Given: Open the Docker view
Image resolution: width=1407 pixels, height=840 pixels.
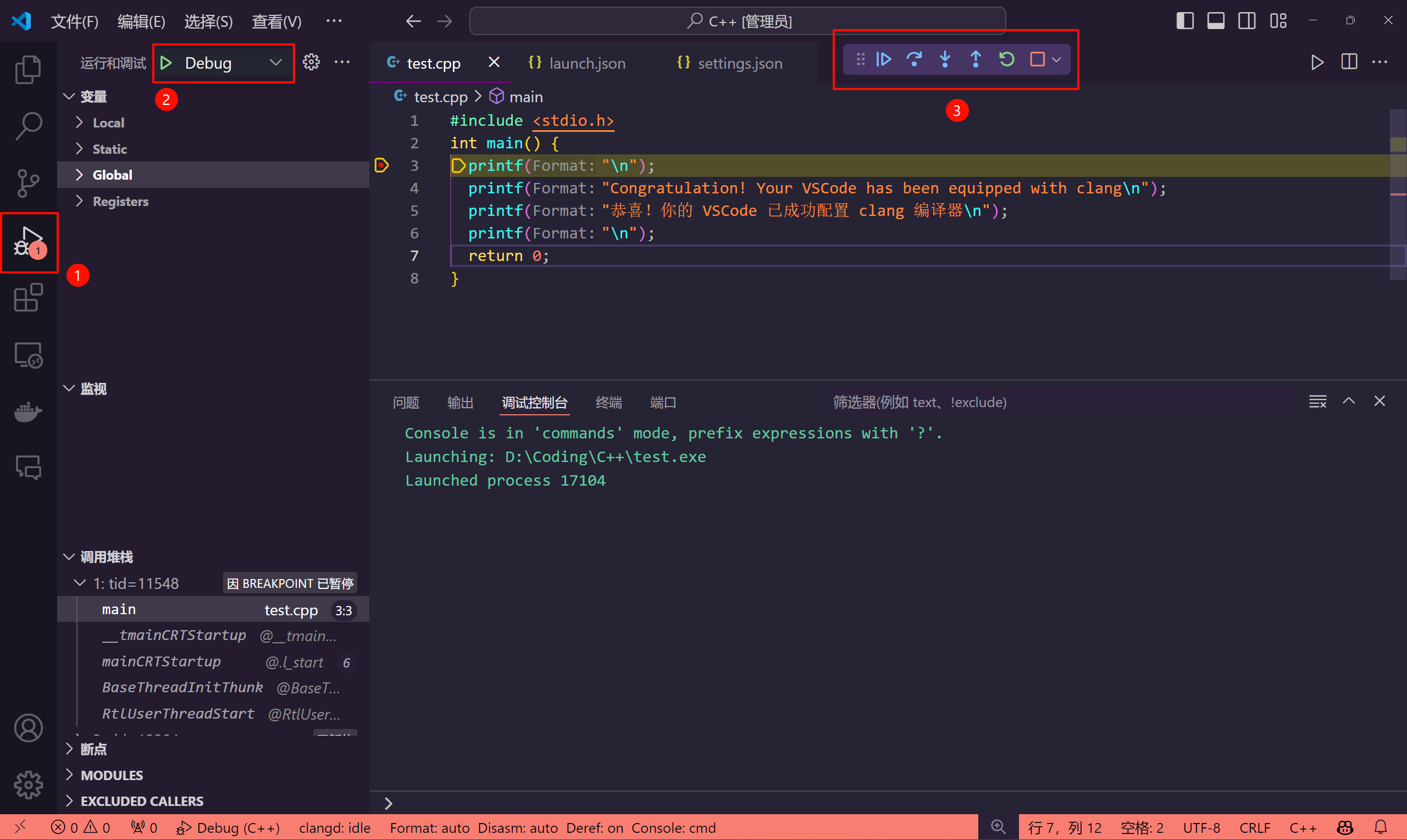Looking at the screenshot, I should 29,411.
